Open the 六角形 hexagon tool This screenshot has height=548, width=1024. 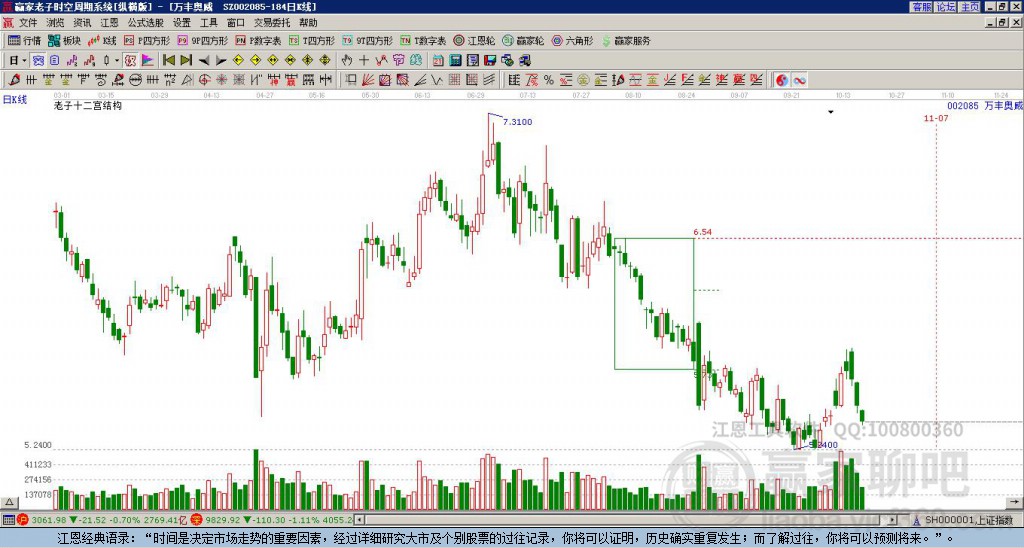coord(572,40)
